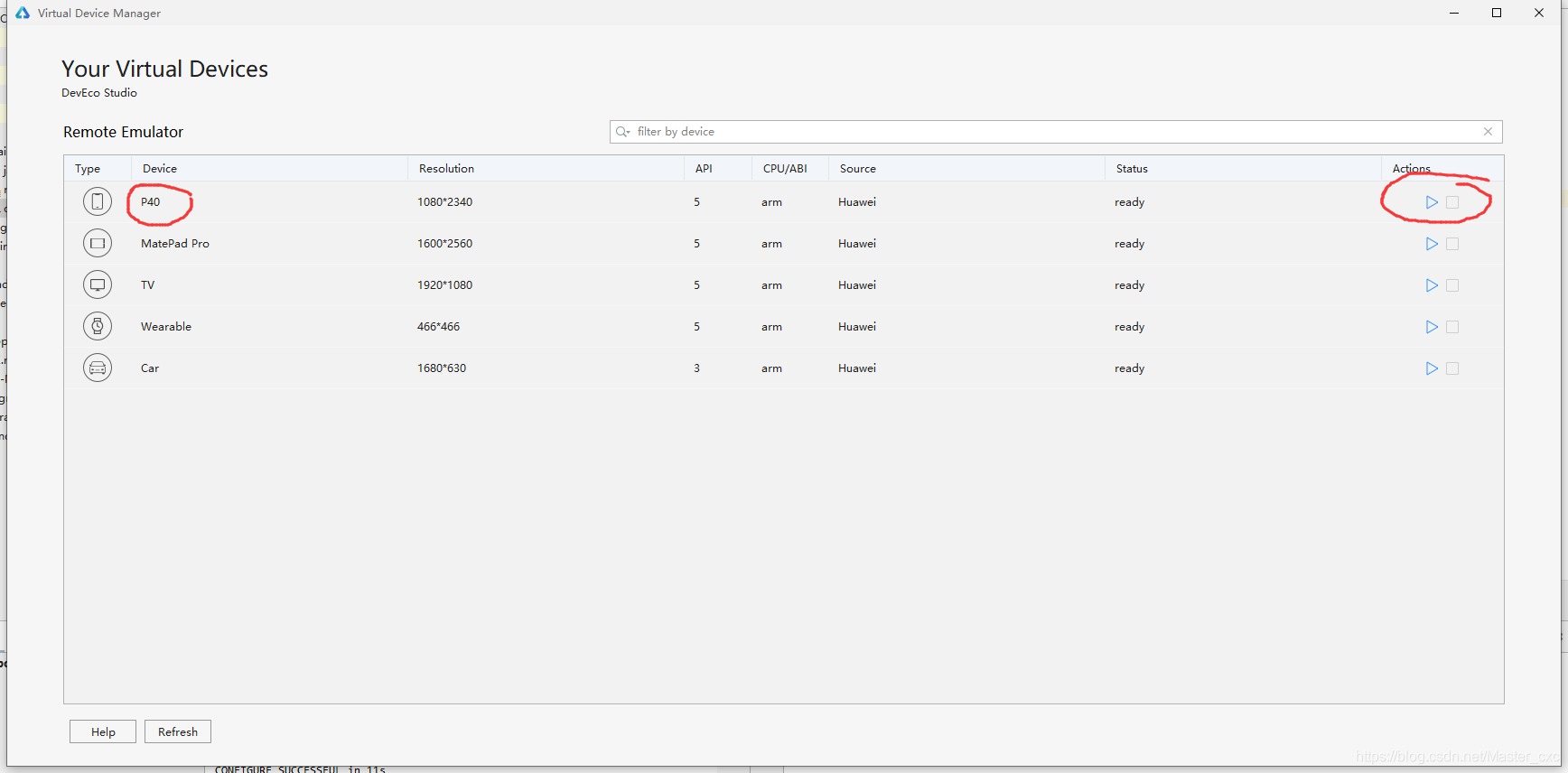Click the 1680*630 resolution cell
Image resolution: width=1568 pixels, height=773 pixels.
coord(442,368)
